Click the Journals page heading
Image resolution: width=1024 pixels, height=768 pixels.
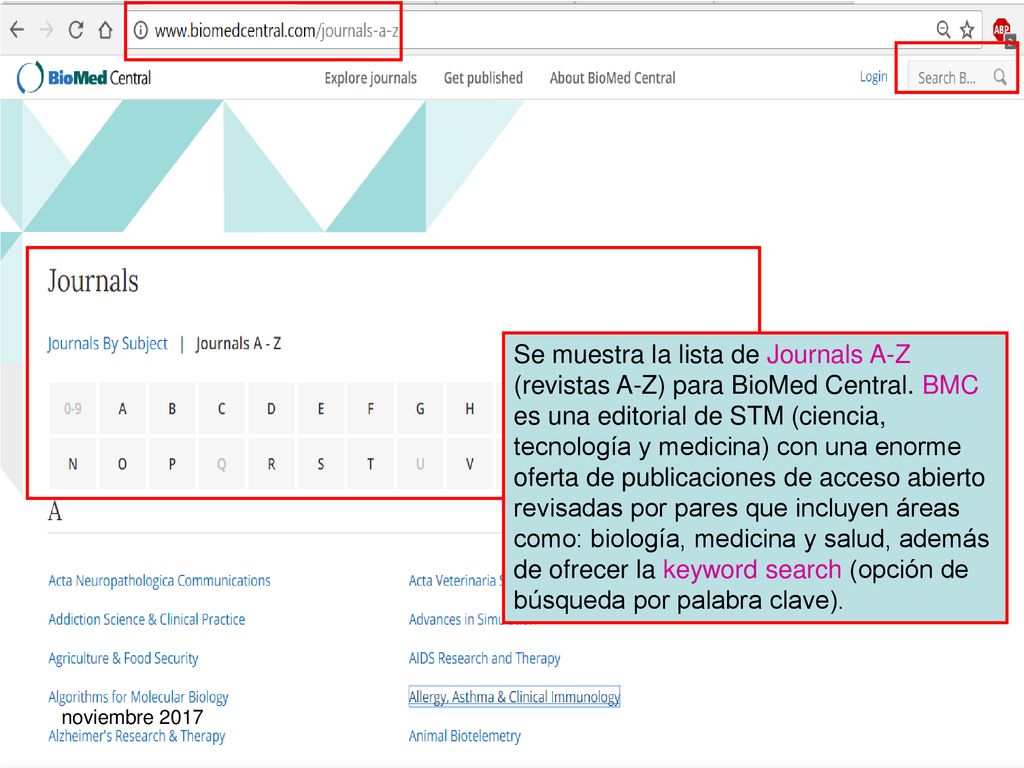click(93, 281)
